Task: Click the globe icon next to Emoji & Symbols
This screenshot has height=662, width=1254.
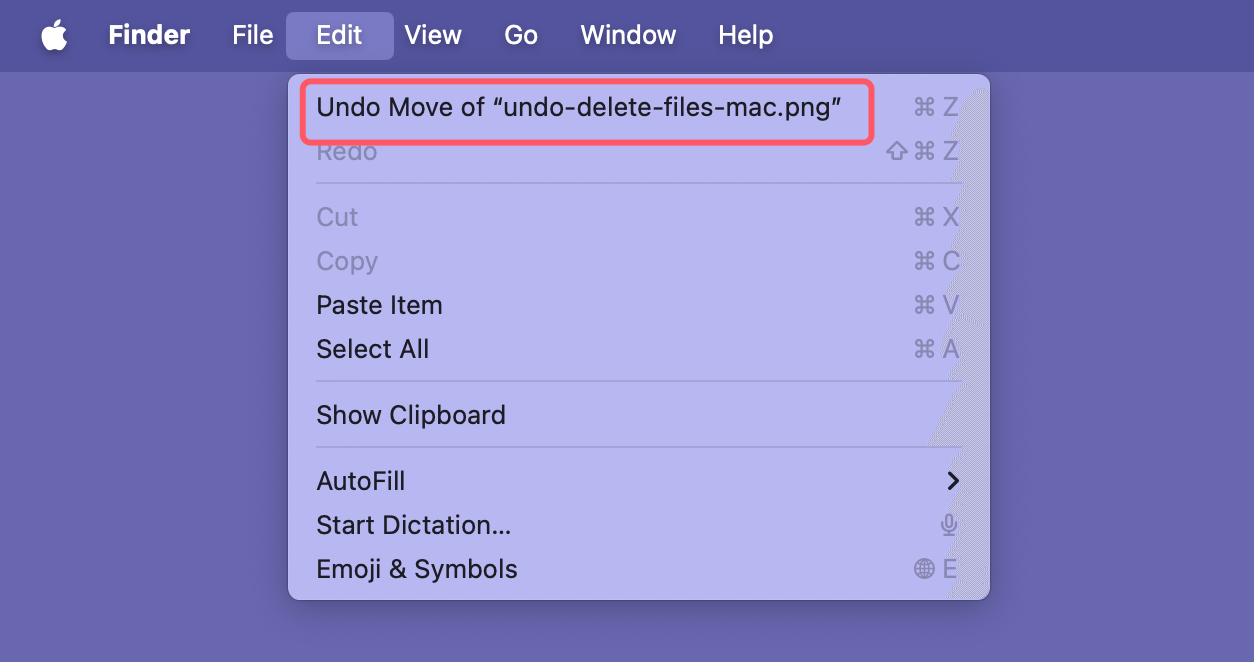Action: 925,569
